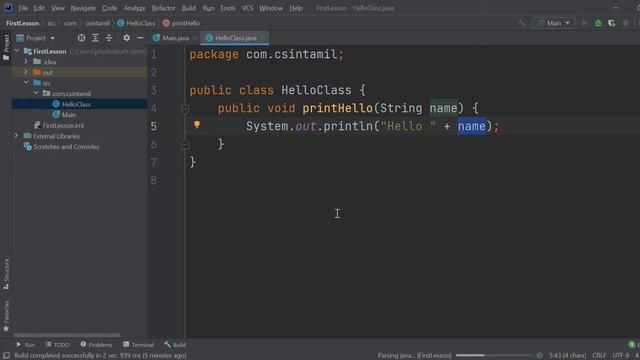The height and width of the screenshot is (360, 640).
Task: Click the Expand All icon in Project panel
Action: [x=95, y=38]
